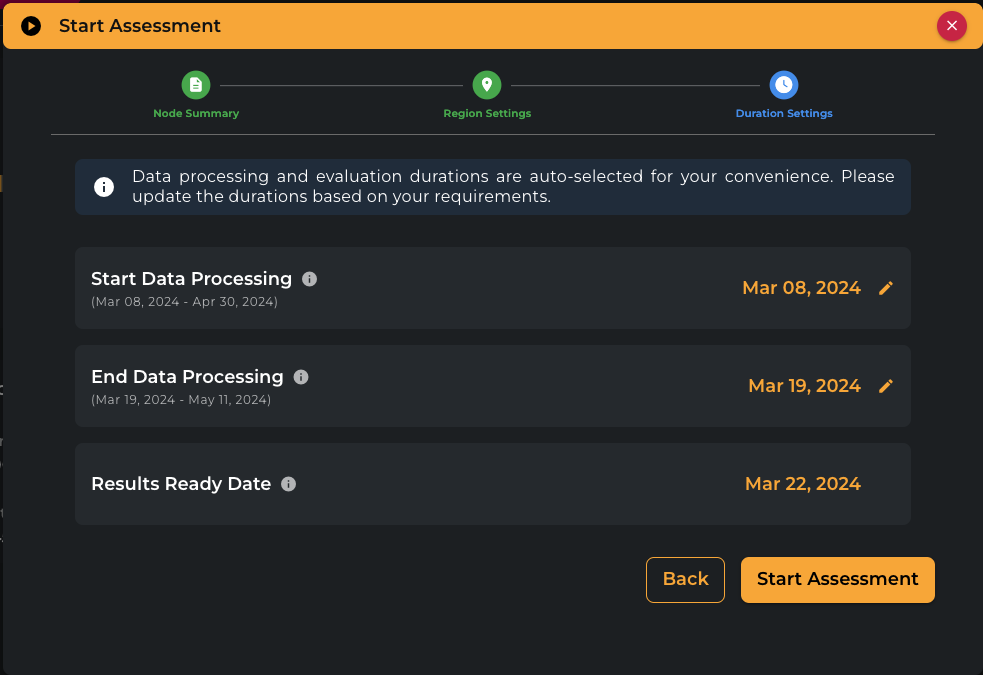Screen dimensions: 983x675
Task: Click the info icon in the notice banner
Action: (104, 187)
